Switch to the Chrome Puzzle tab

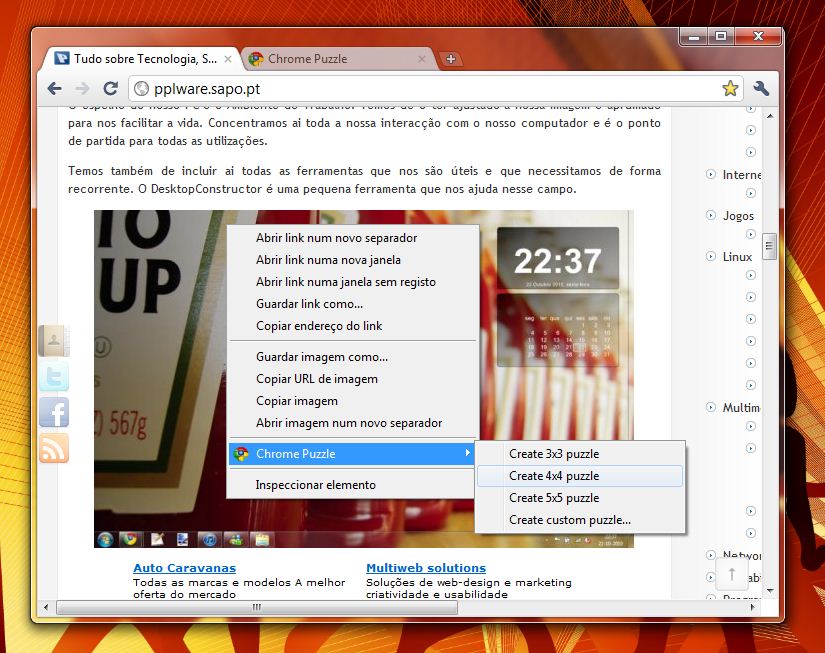click(337, 59)
